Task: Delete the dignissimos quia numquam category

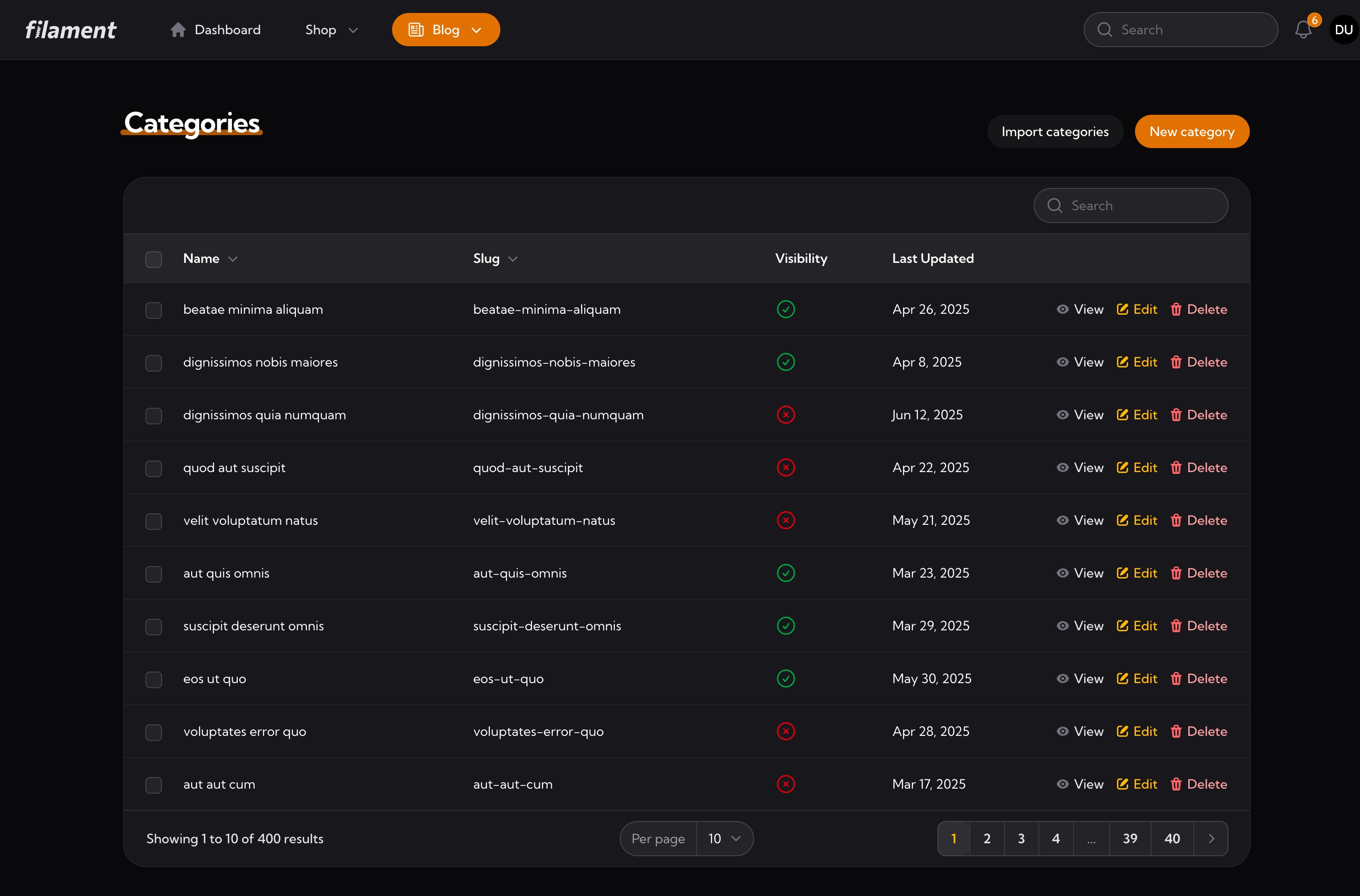Action: [1198, 415]
